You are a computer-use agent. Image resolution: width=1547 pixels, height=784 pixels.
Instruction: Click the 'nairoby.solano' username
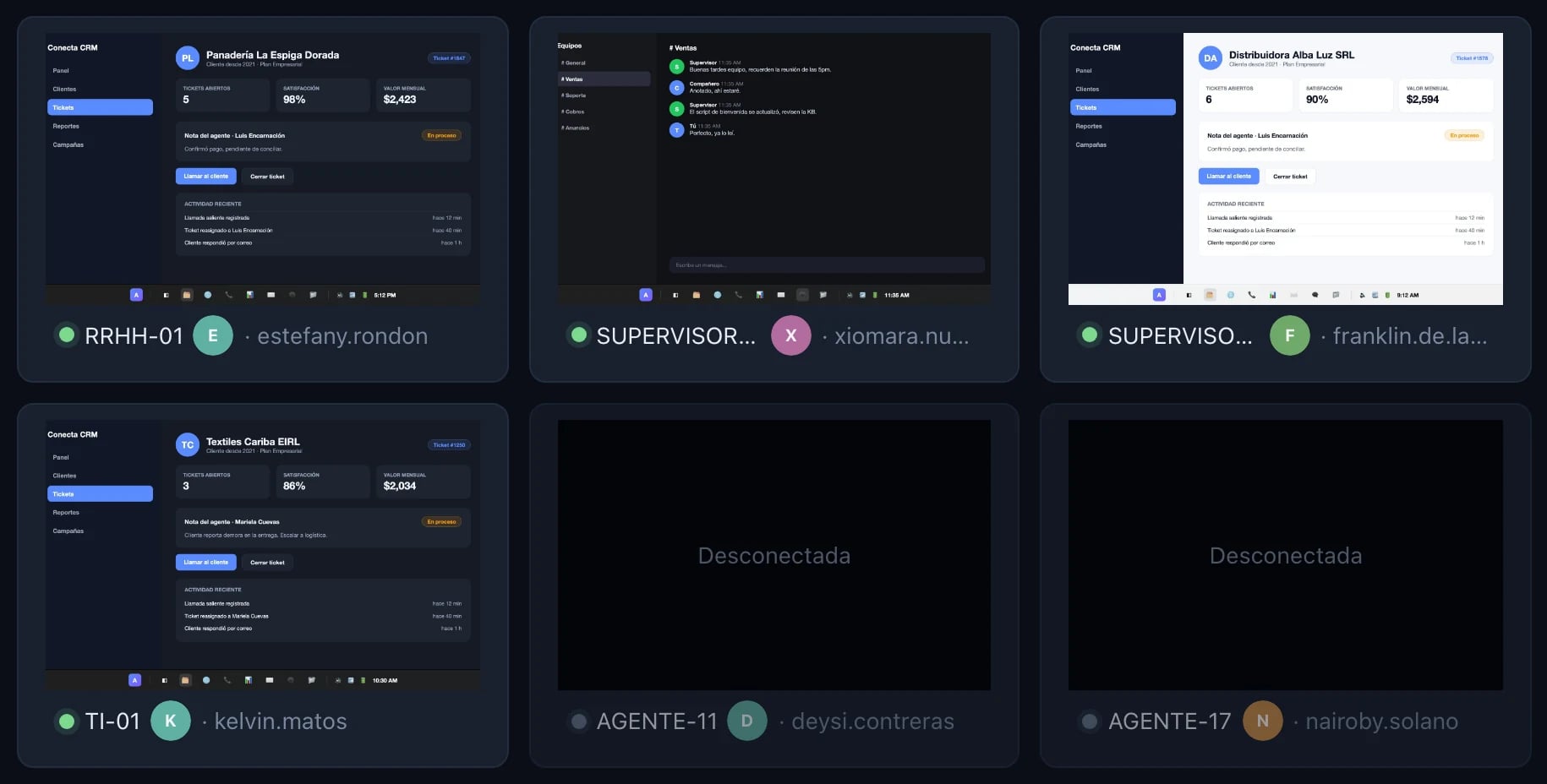tap(1382, 721)
